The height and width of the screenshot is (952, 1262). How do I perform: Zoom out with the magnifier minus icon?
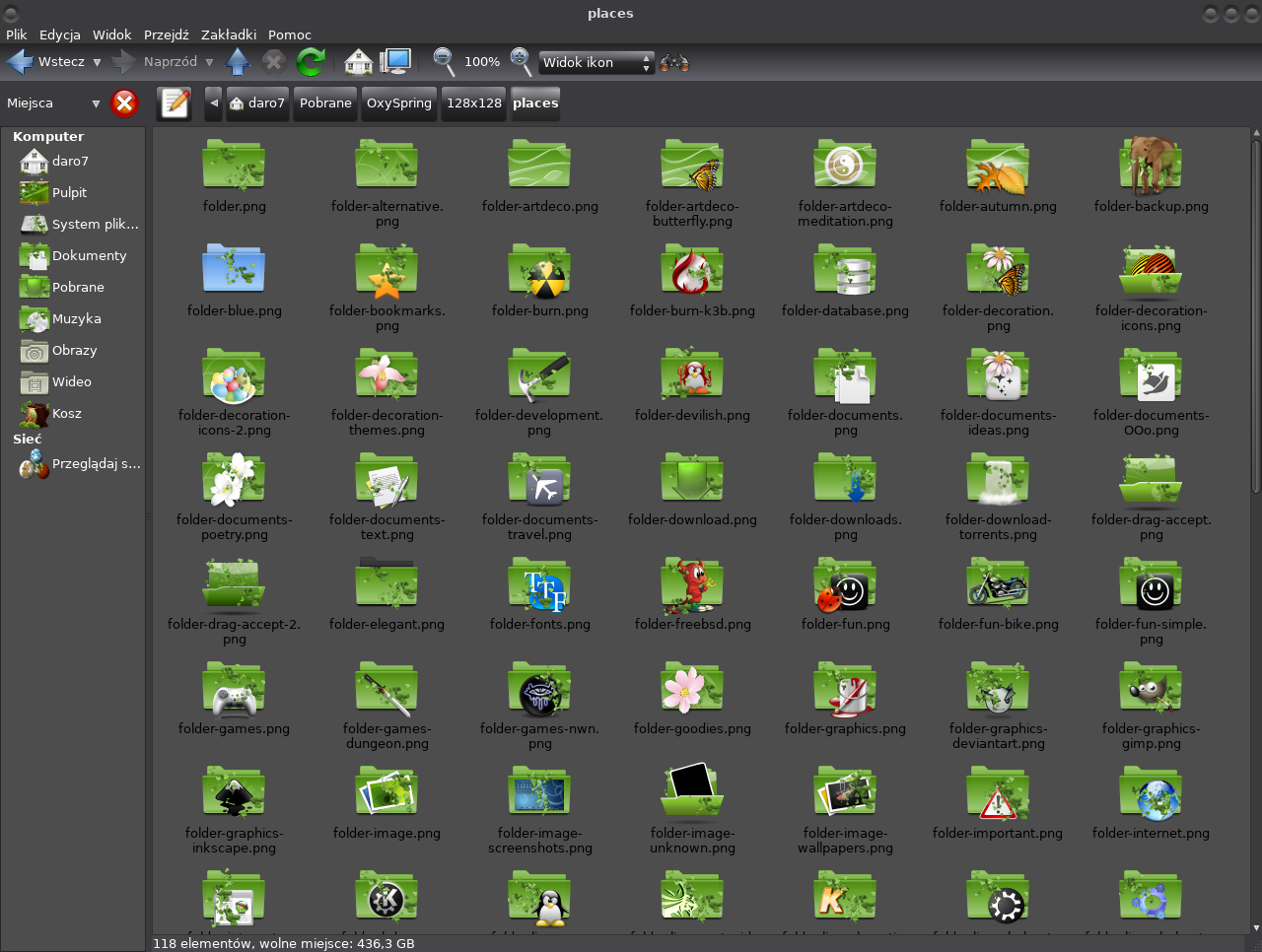(444, 62)
